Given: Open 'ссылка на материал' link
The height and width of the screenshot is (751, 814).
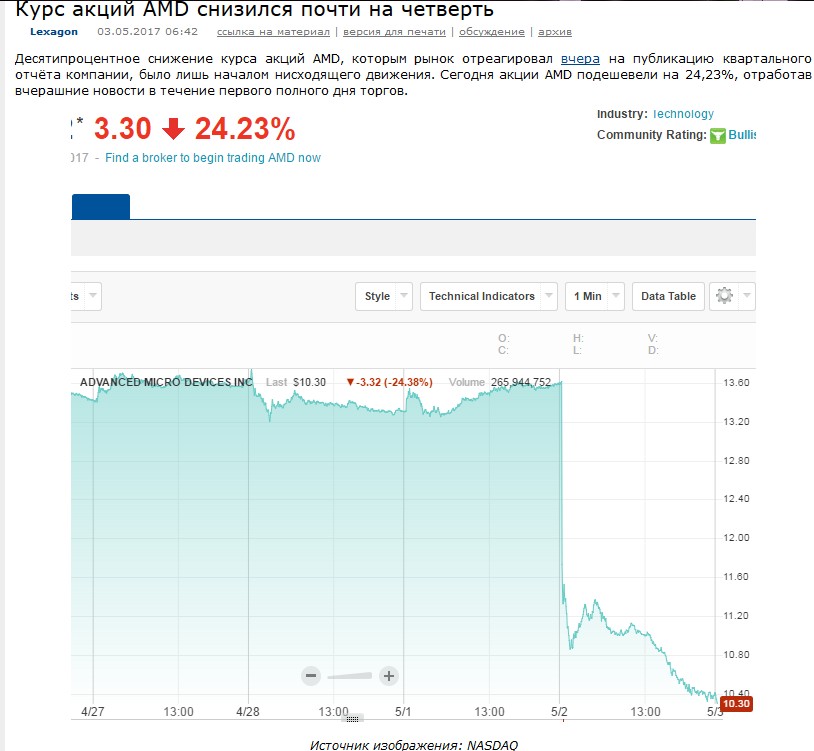Looking at the screenshot, I should click(273, 32).
